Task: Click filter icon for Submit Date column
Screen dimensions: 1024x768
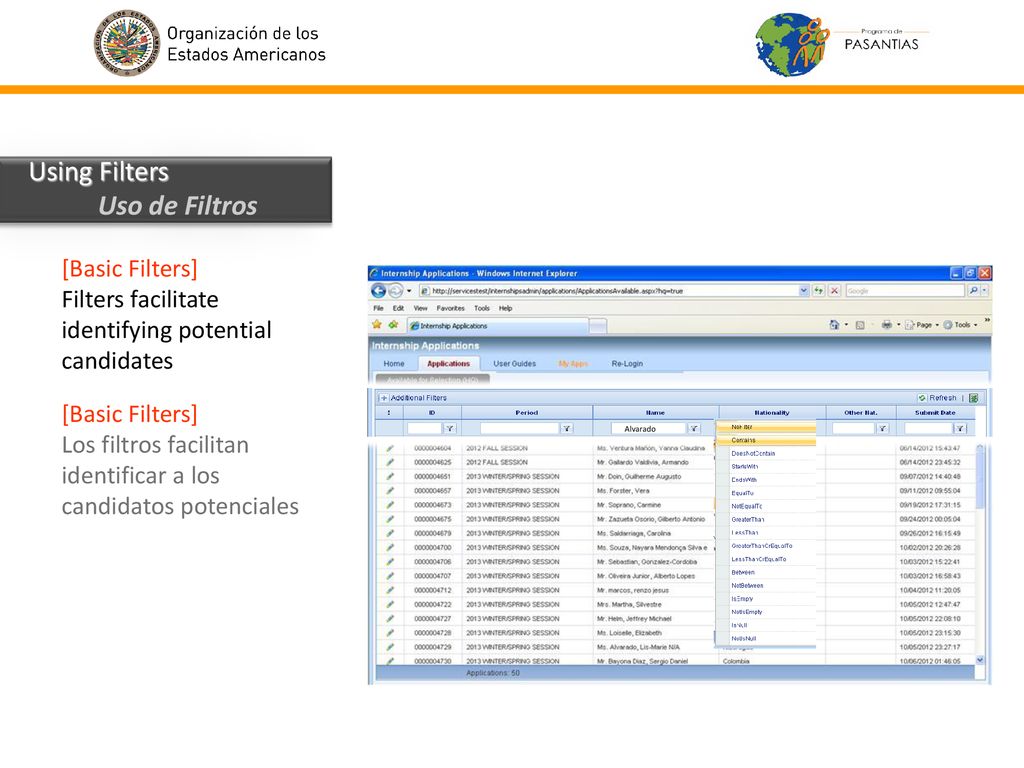Action: tap(960, 428)
